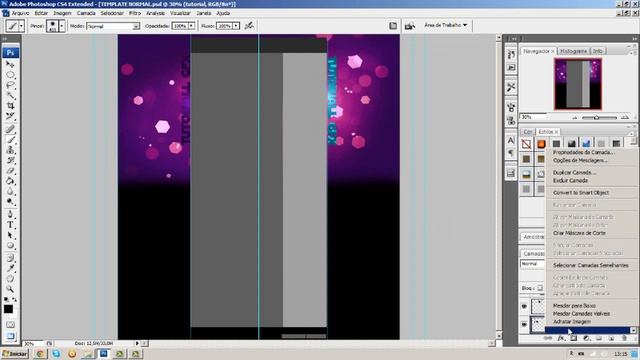Hide the selected bottom layer
The width and height of the screenshot is (640, 360).
coord(524,324)
